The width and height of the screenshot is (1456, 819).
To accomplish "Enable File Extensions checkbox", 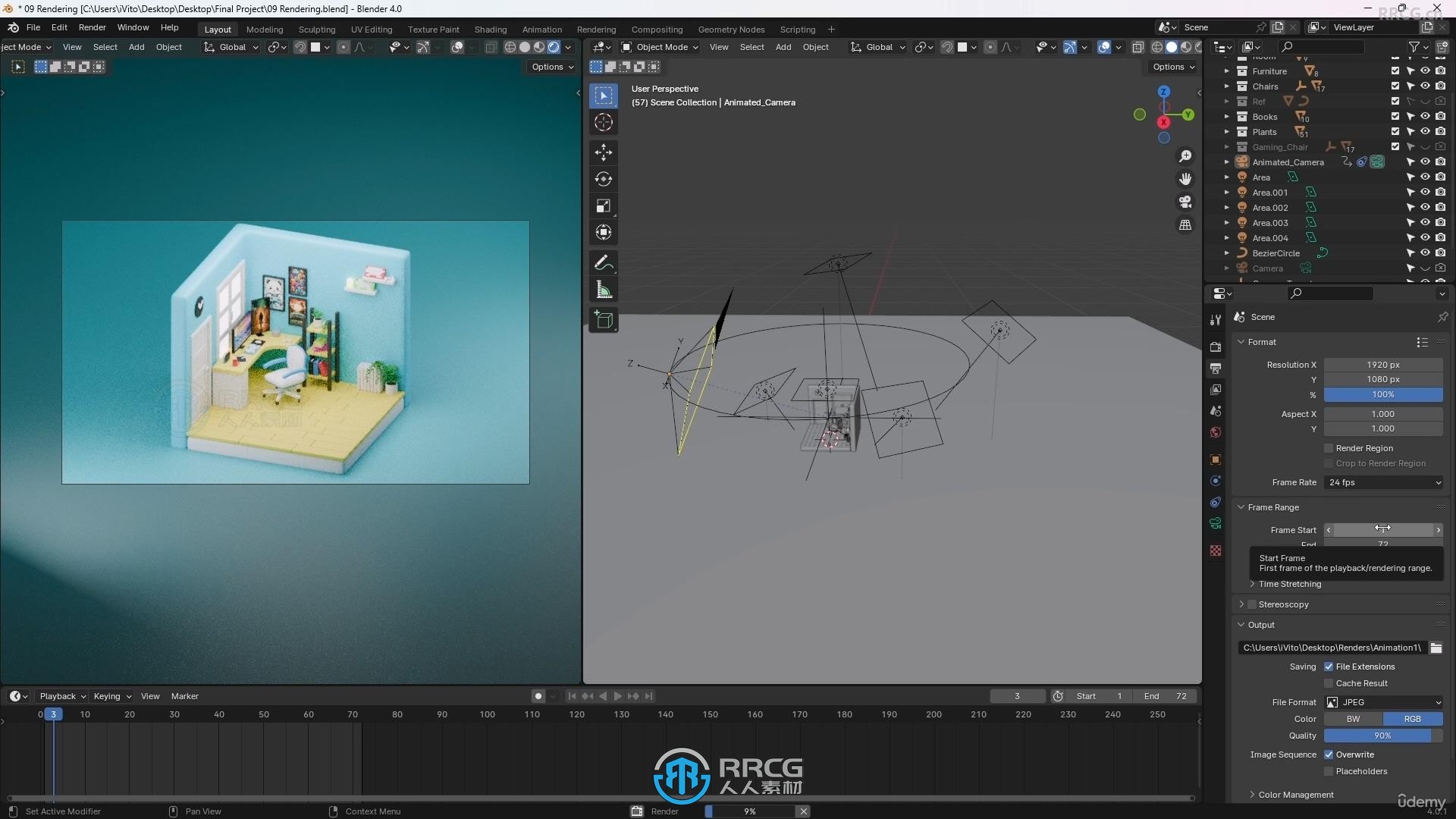I will click(1328, 666).
